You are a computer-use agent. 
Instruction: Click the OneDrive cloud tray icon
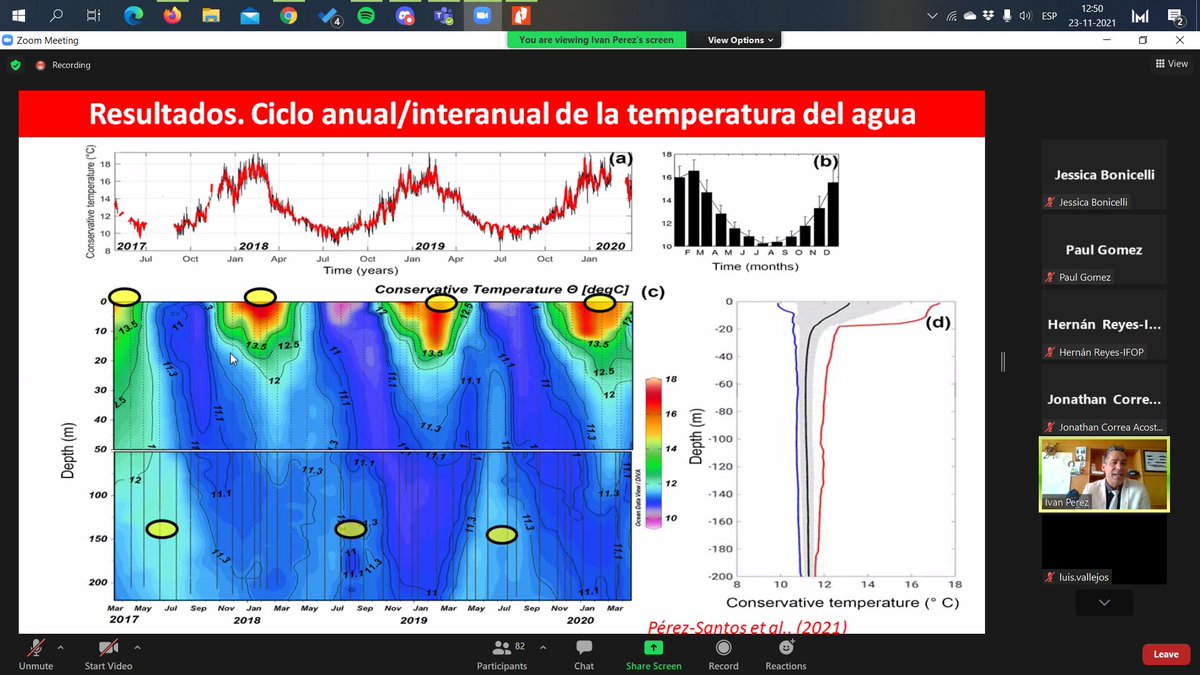click(x=970, y=16)
